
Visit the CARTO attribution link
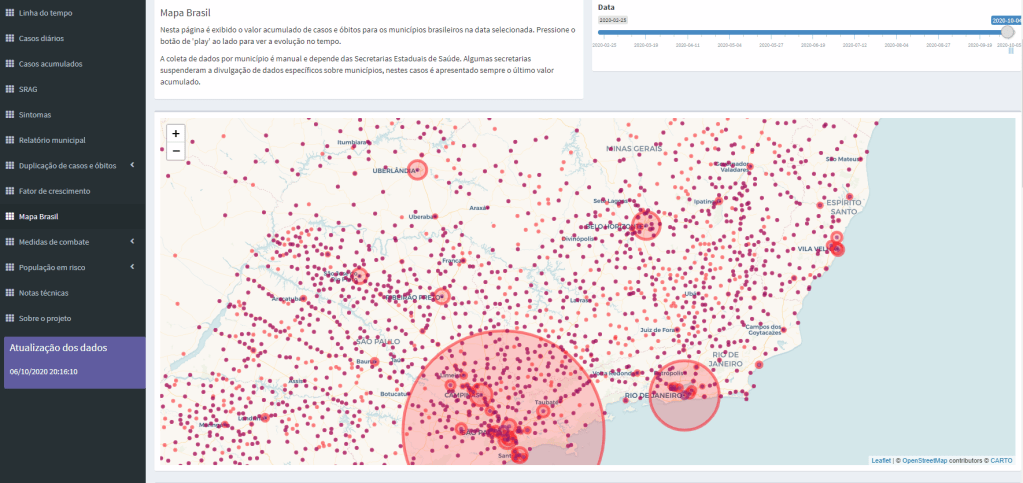pyautogui.click(x=1001, y=460)
